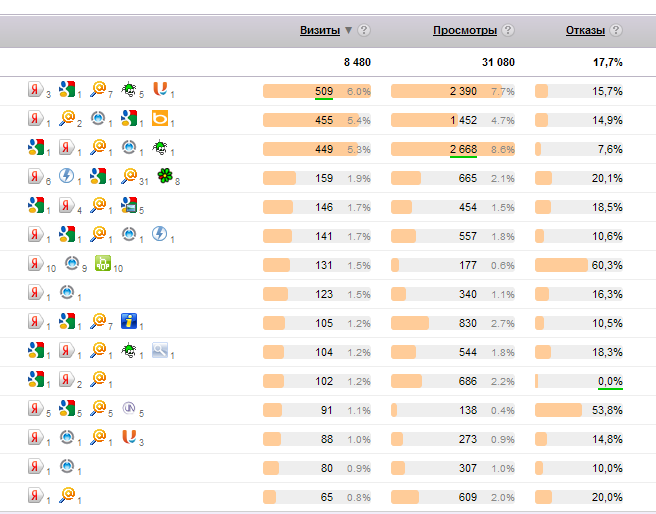This screenshot has height=514, width=656.
Task: Open the help hint next to Просмотры
Action: click(x=508, y=30)
